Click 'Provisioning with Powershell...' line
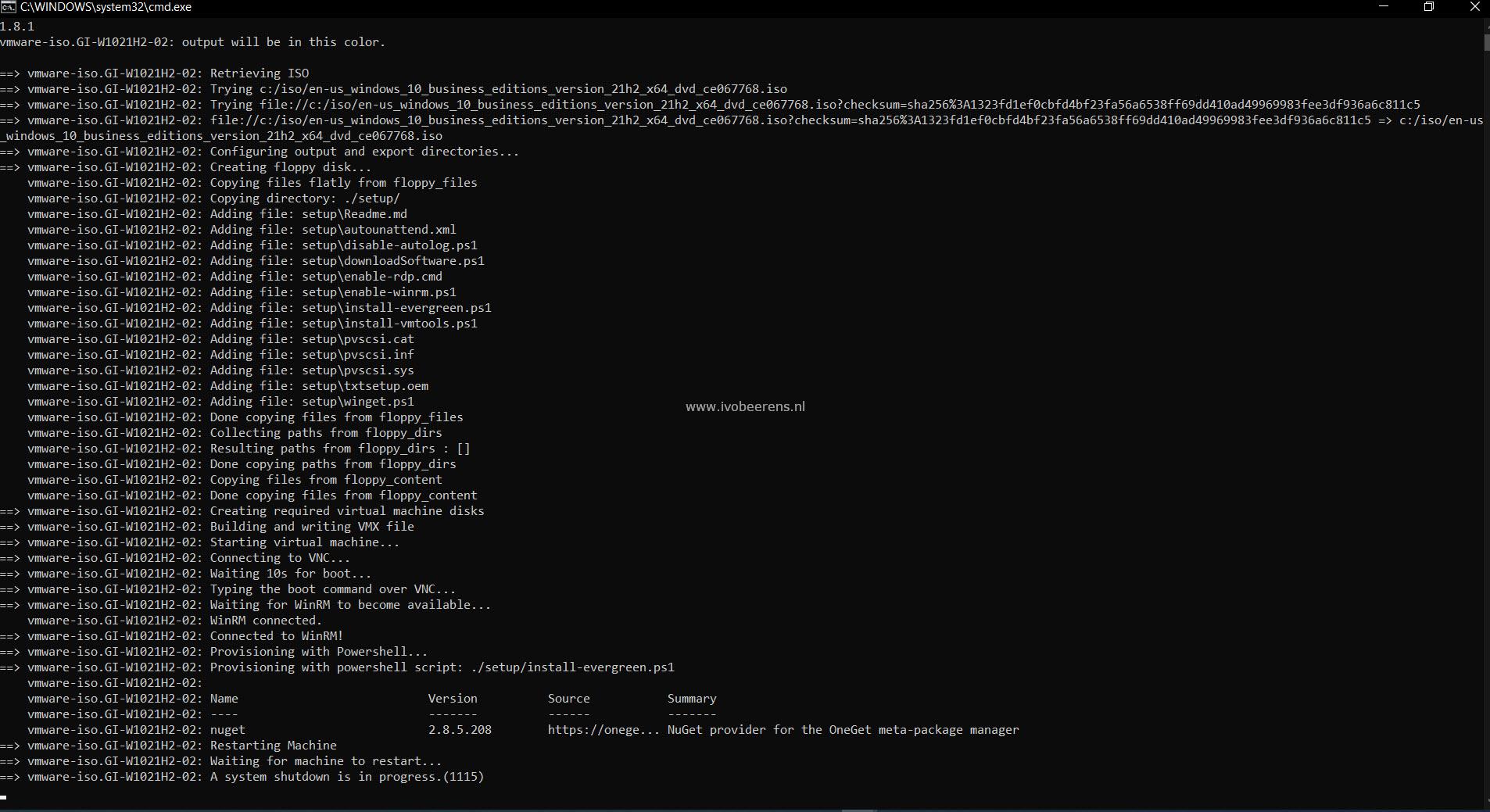Image resolution: width=1490 pixels, height=812 pixels. (319, 652)
